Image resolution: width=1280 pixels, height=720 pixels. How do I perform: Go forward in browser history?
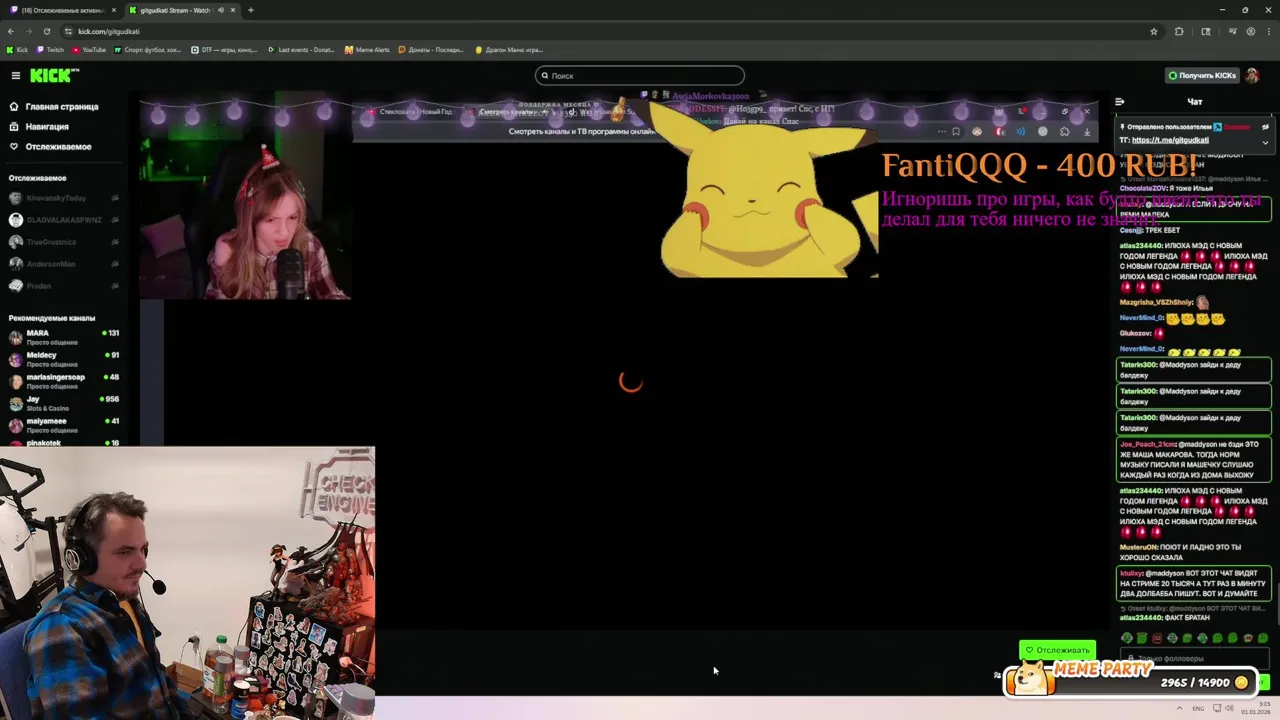pyautogui.click(x=29, y=31)
